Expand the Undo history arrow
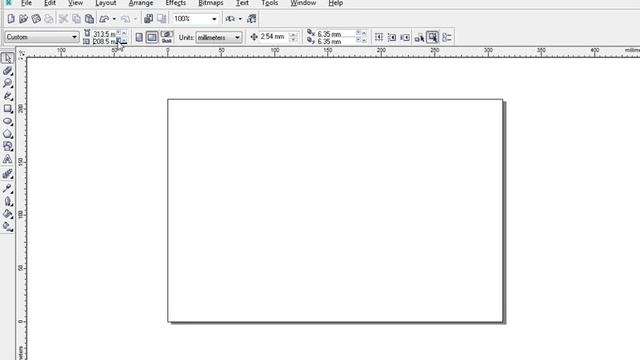Image resolution: width=640 pixels, height=360 pixels. coord(114,19)
